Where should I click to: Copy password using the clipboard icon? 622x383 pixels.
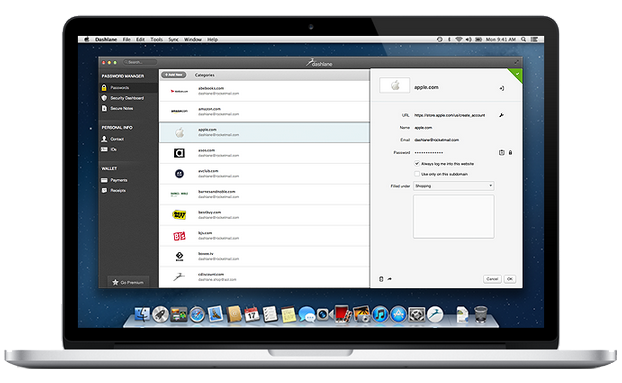coord(501,152)
